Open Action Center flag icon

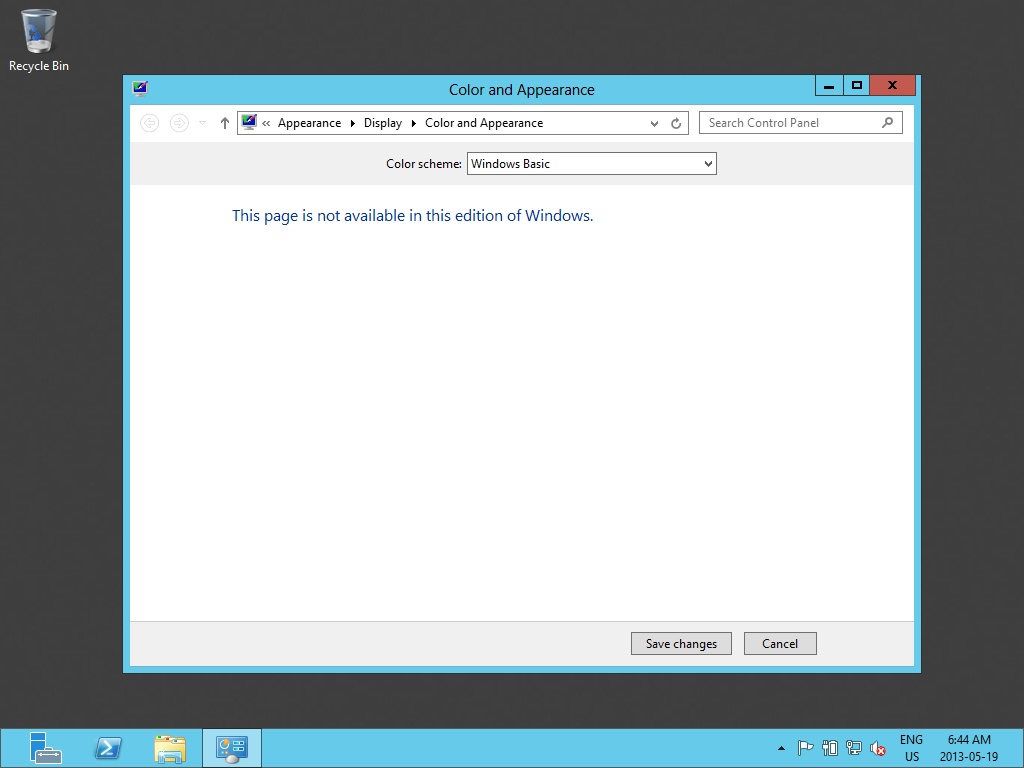tap(805, 748)
